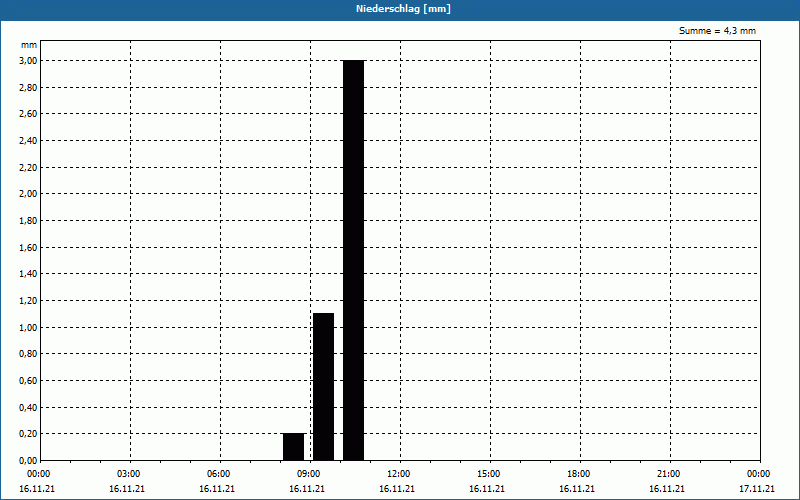Viewport: 800px width, 500px height.
Task: Click the 'mm' unit label above the y-axis
Action: pos(29,45)
